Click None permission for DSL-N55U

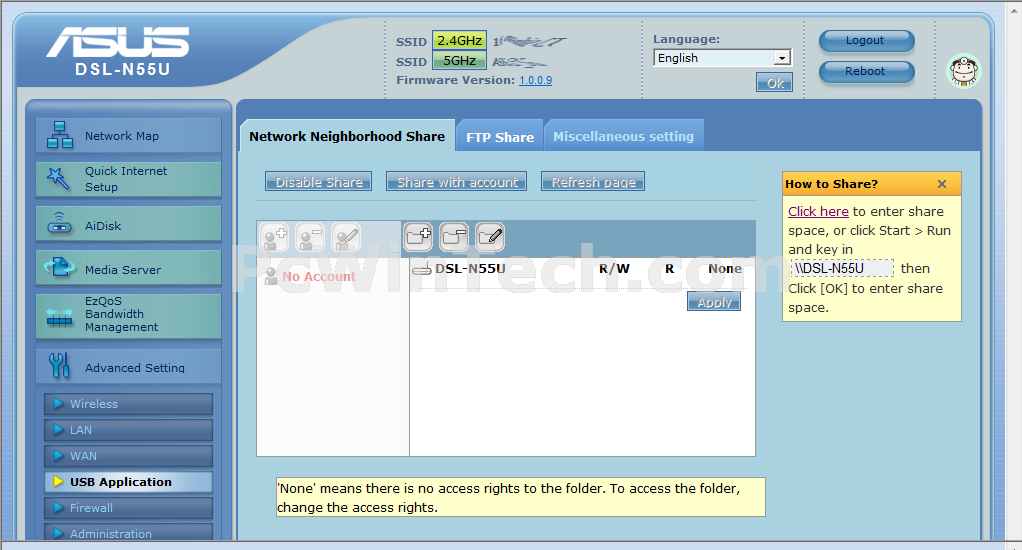coord(725,268)
